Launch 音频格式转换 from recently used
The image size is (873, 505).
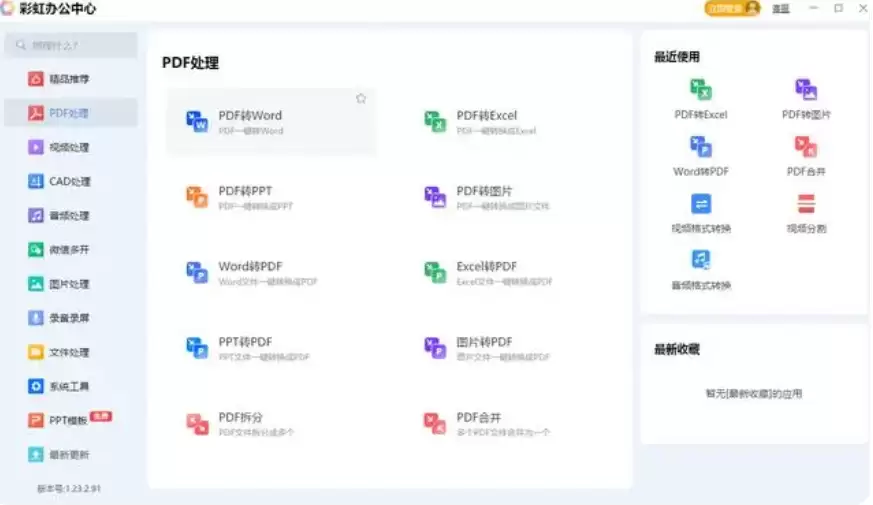701,270
